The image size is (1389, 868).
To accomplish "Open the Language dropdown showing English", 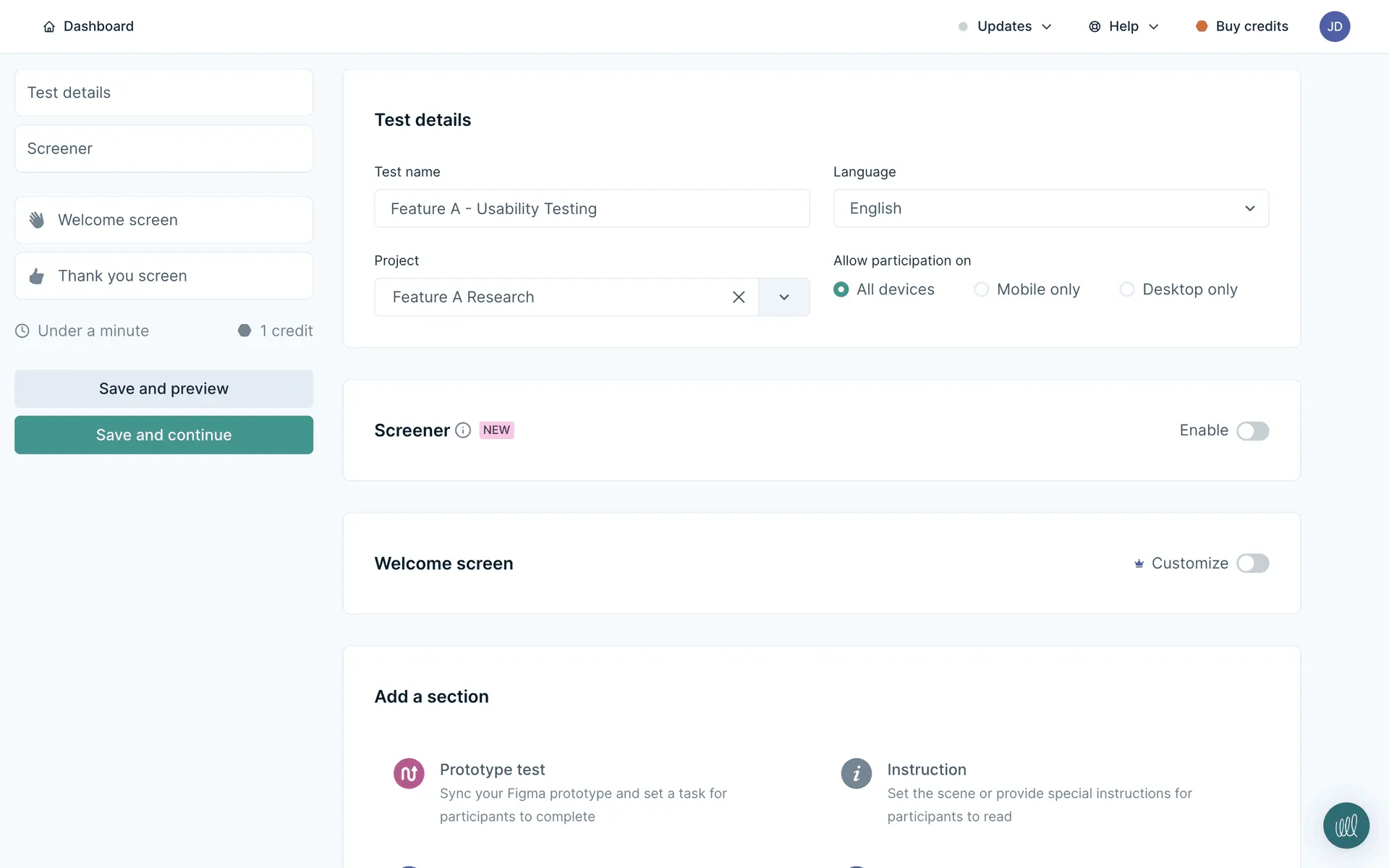I will [x=1050, y=208].
